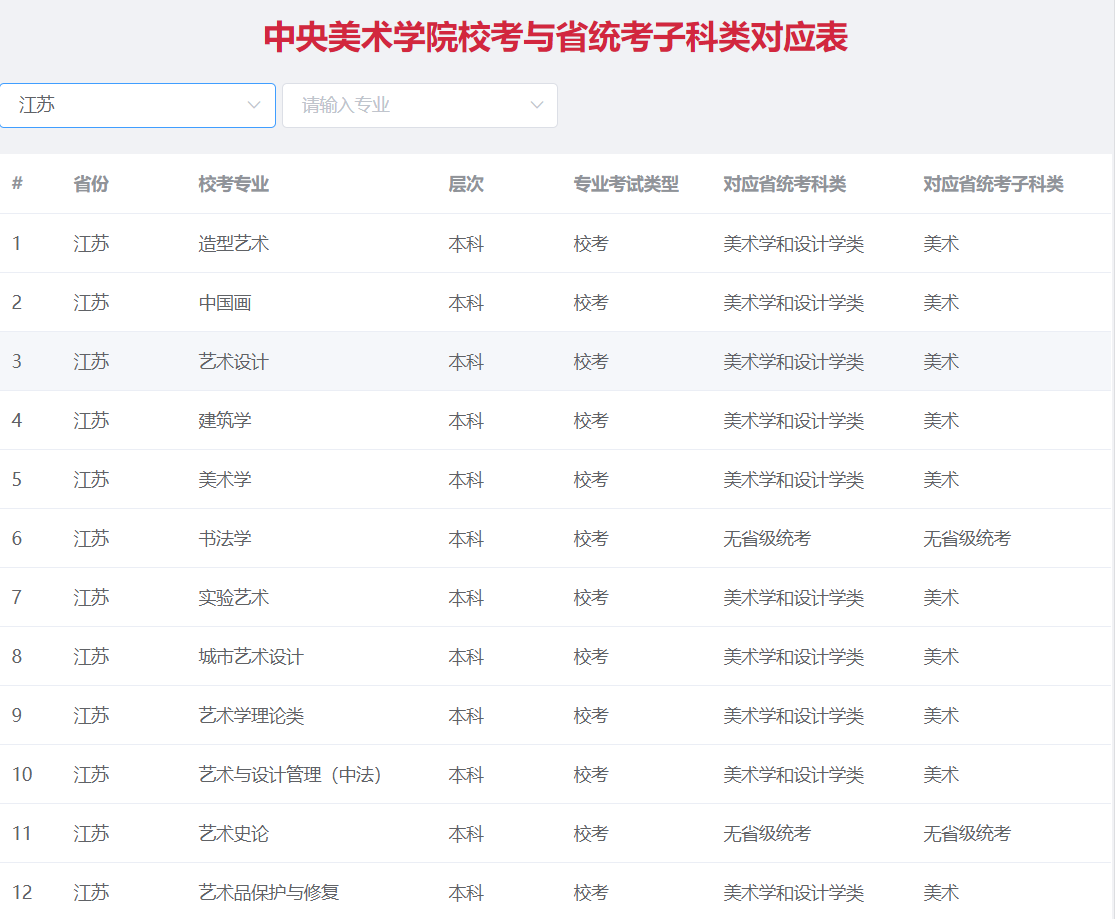Image resolution: width=1115 pixels, height=919 pixels.
Task: Click the chevron arrow in the 请输入专业 selector
Action: (537, 105)
